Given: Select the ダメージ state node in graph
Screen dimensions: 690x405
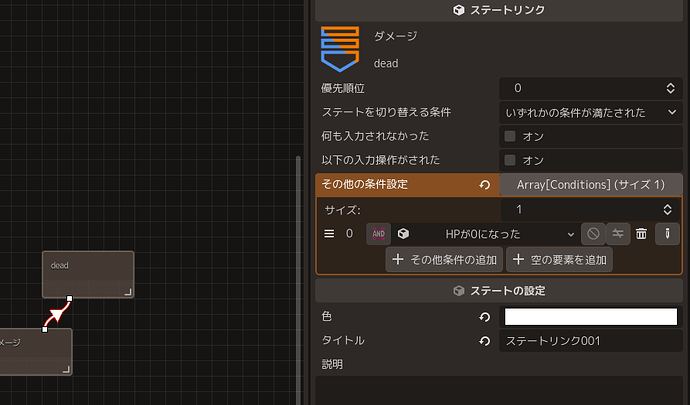Looking at the screenshot, I should coord(35,352).
